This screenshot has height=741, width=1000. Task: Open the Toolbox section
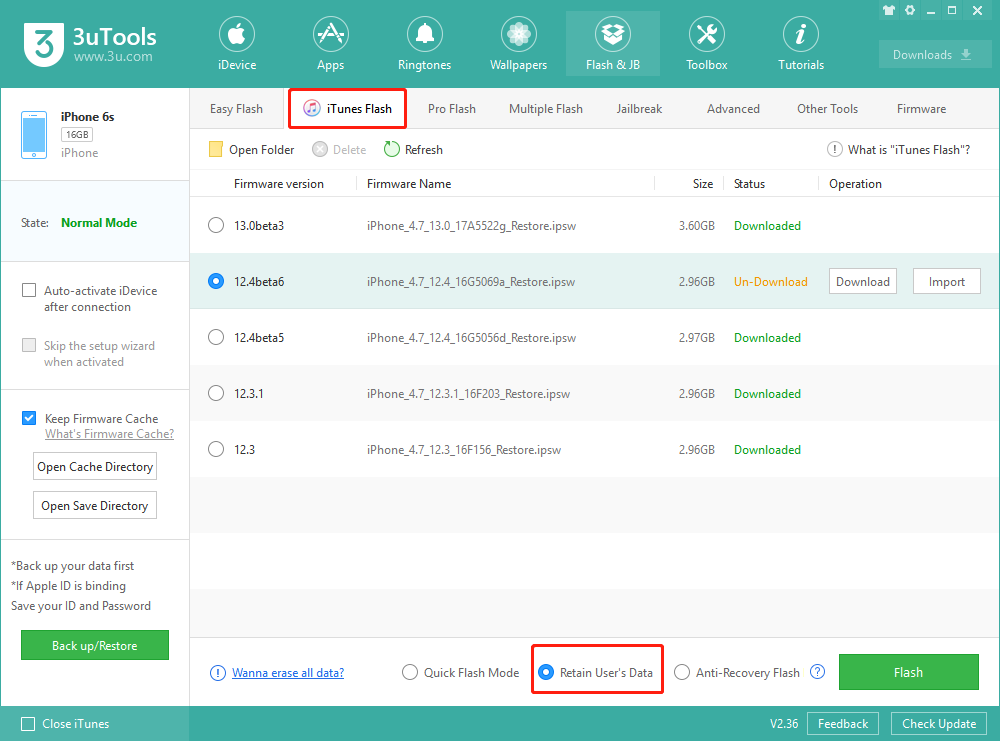coord(707,44)
